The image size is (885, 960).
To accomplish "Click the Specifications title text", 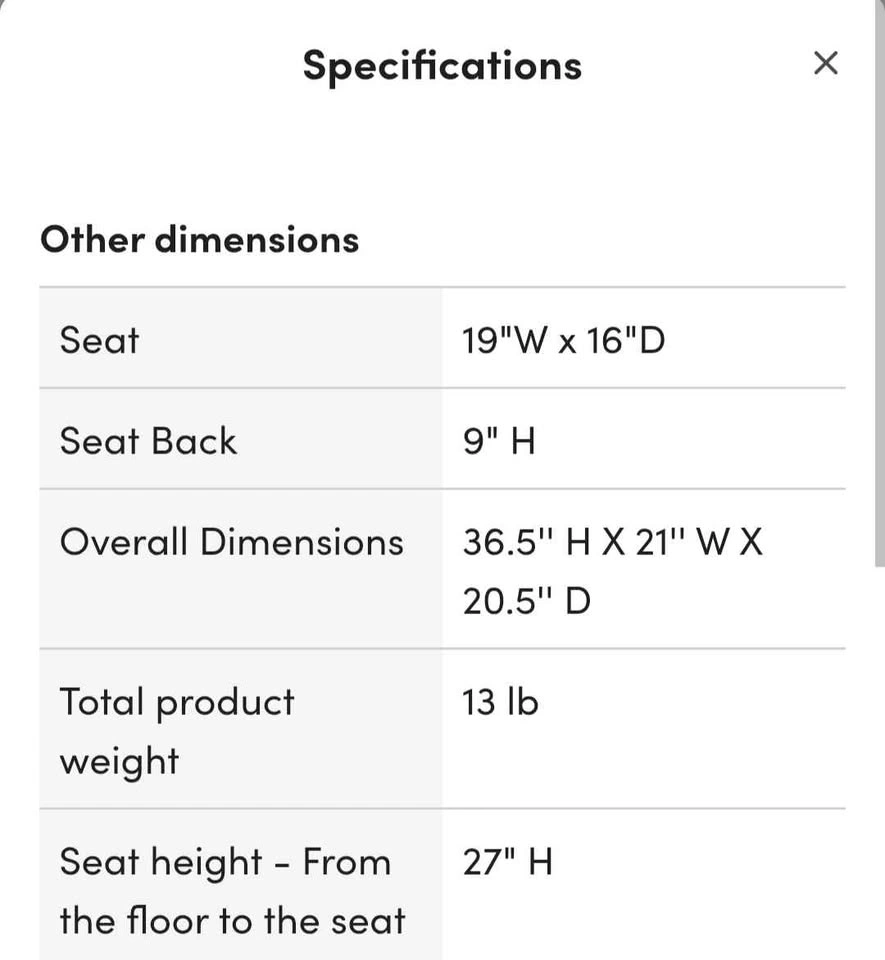I will click(442, 66).
